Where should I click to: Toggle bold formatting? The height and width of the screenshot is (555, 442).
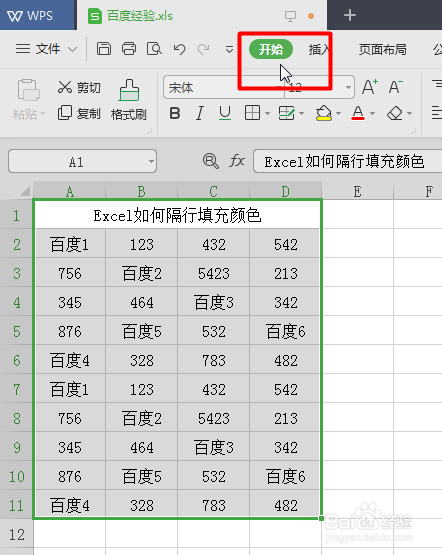(175, 114)
